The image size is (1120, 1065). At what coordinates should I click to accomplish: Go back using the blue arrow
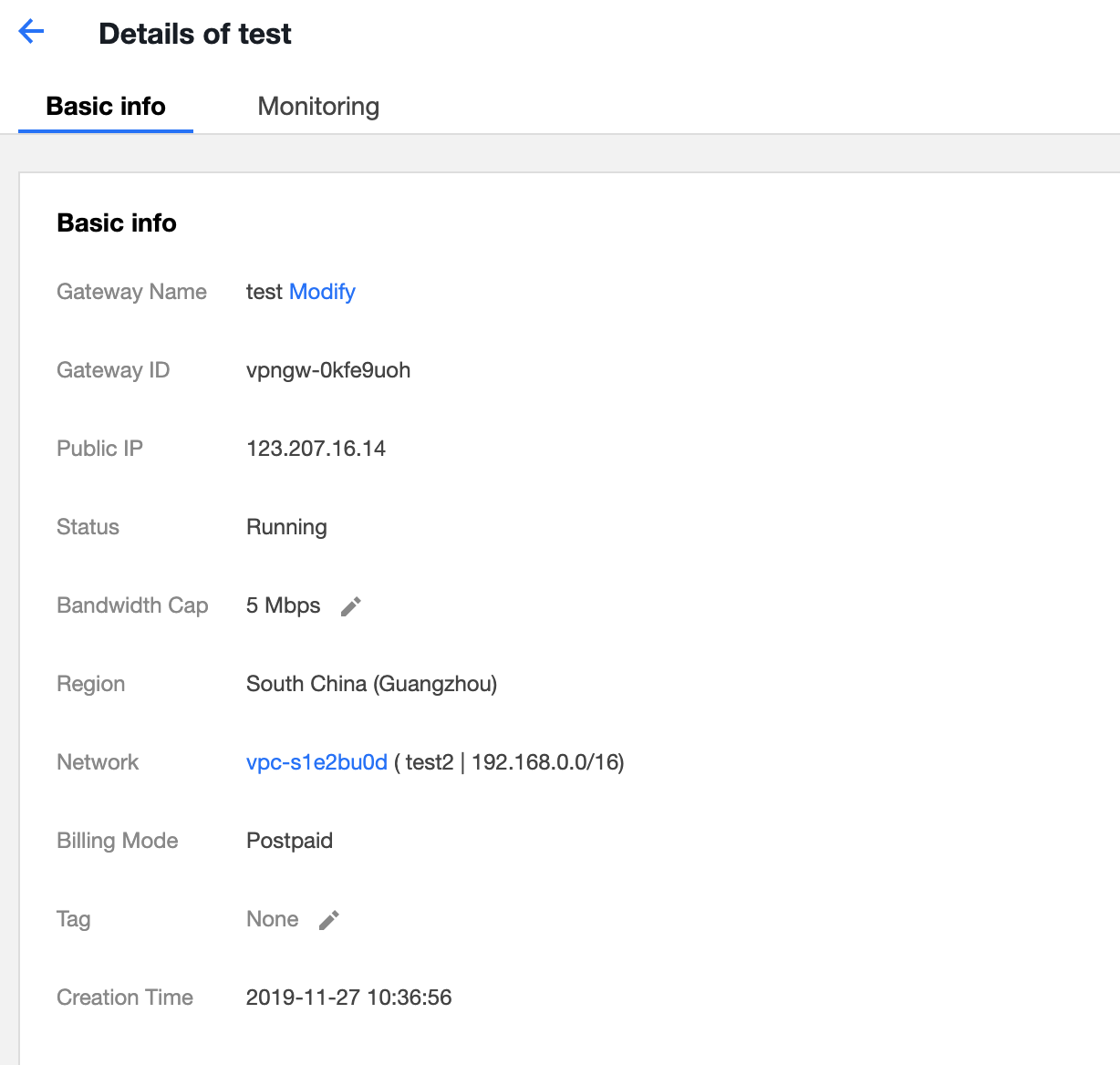click(x=32, y=32)
